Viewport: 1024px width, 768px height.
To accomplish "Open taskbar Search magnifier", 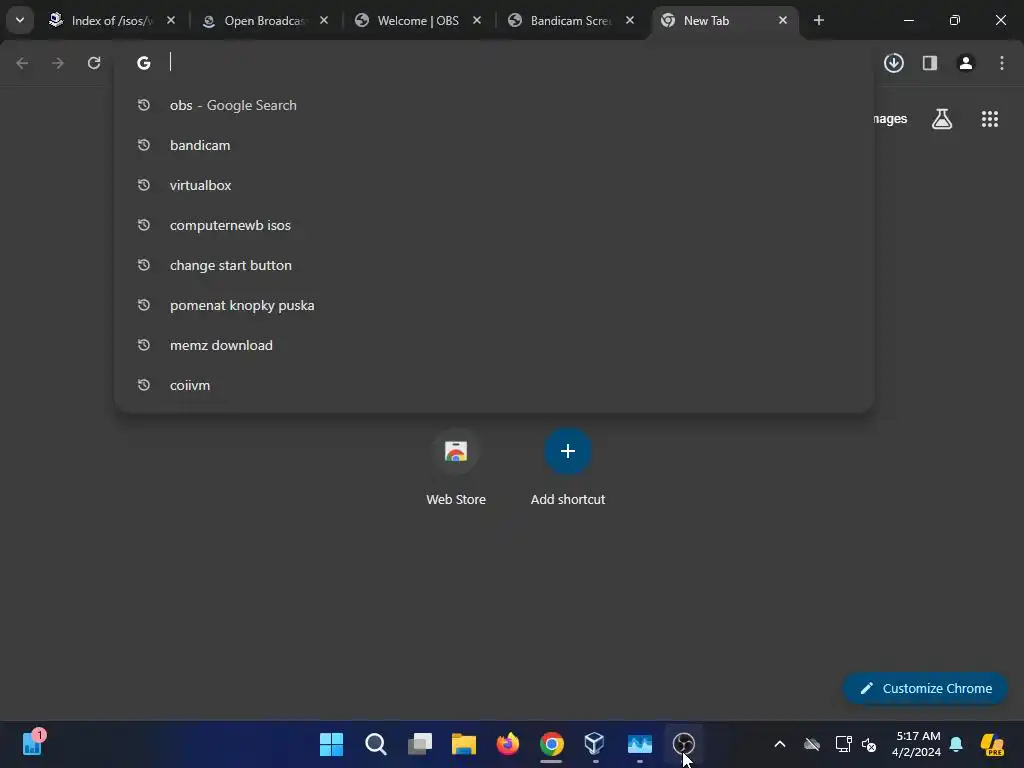I will [376, 744].
